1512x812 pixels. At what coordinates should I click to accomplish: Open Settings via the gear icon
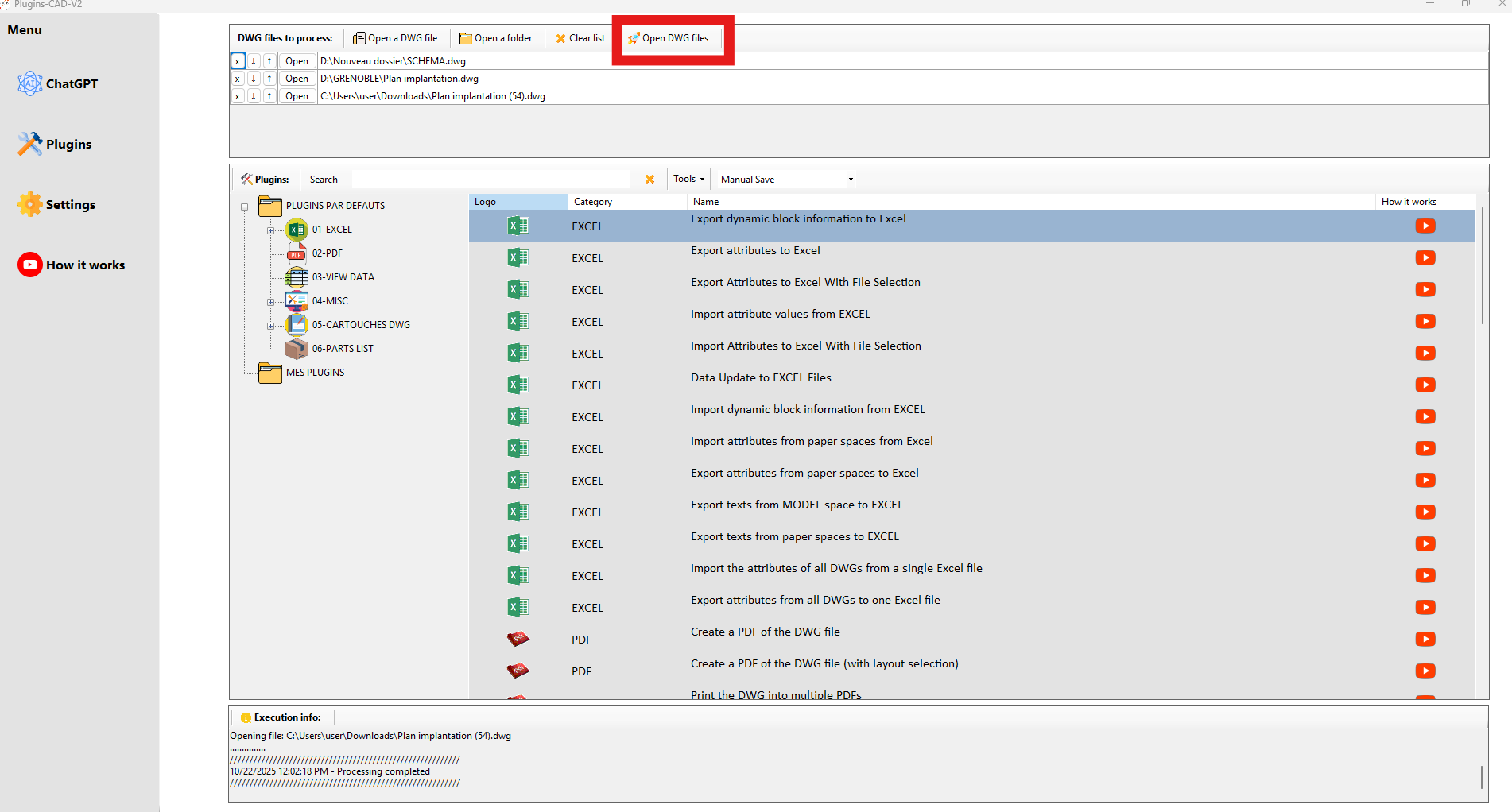30,204
